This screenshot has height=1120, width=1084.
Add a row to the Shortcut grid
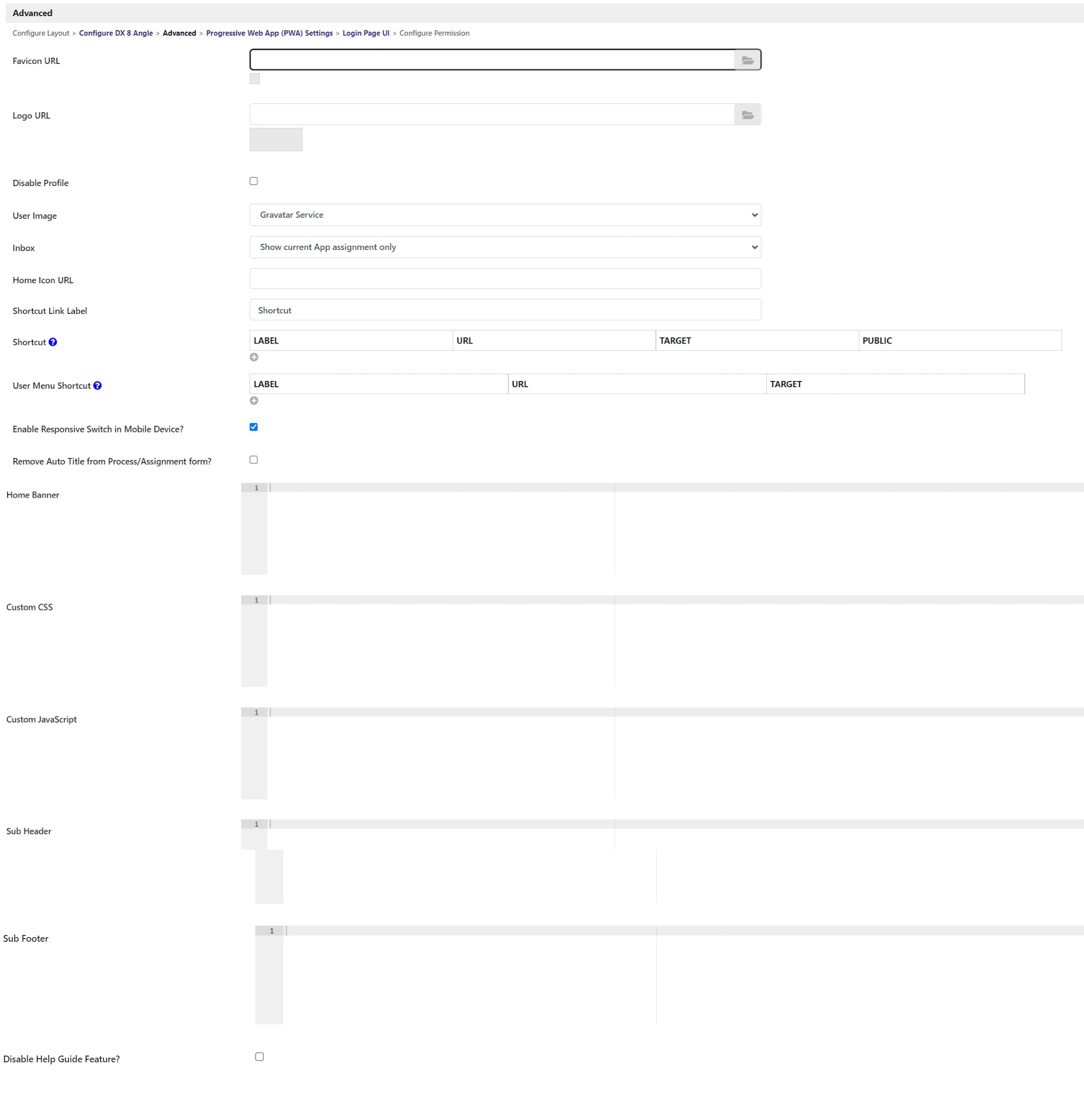254,357
